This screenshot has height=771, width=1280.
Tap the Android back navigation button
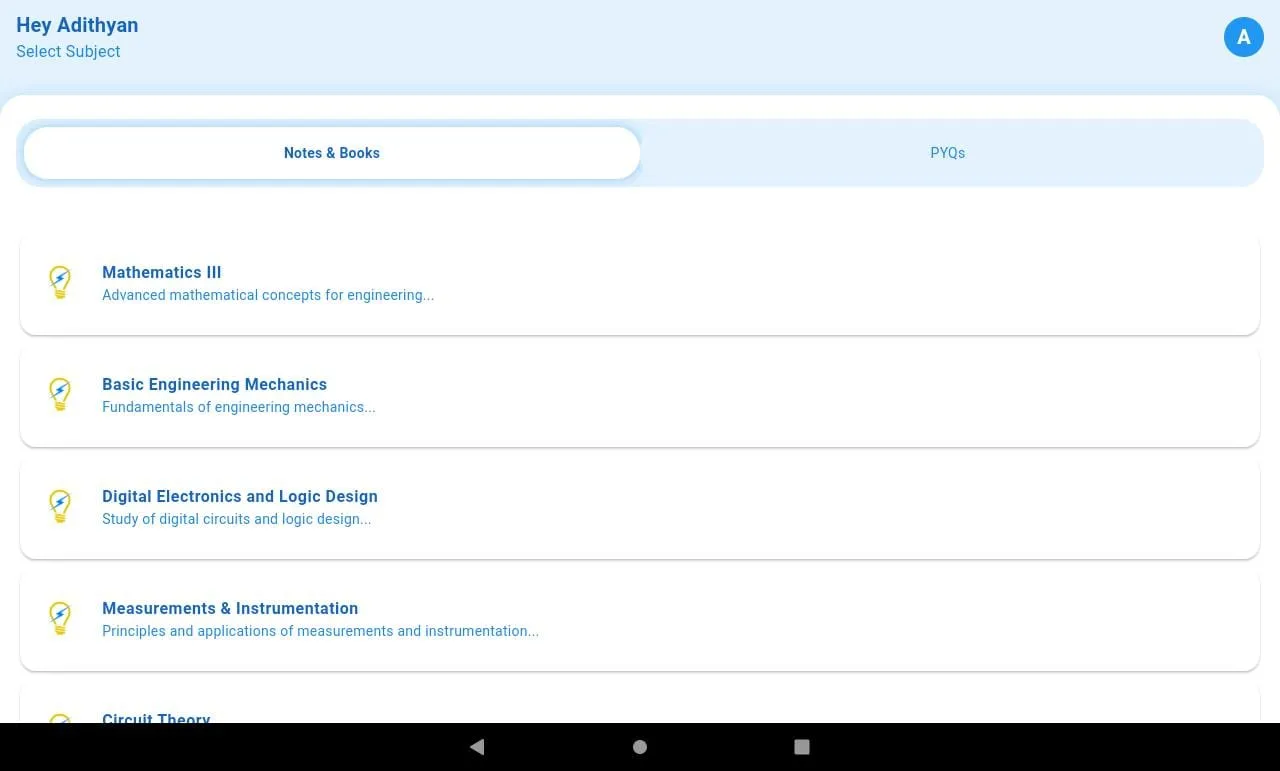click(x=477, y=747)
